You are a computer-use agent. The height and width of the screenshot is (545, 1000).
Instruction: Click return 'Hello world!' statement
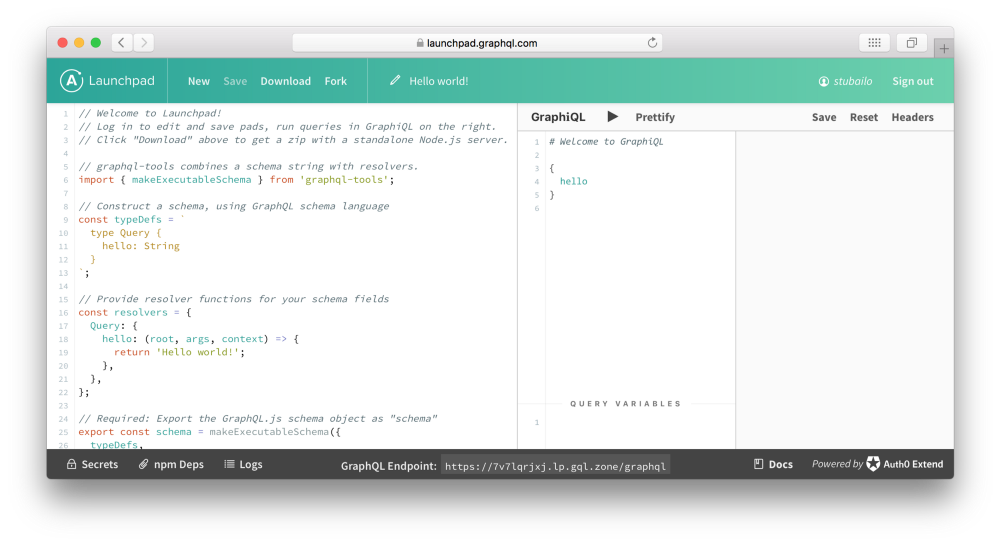[x=179, y=352]
